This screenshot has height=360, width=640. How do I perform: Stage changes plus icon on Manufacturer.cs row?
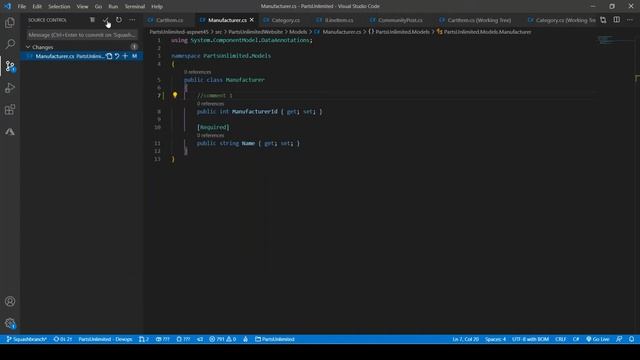[125, 56]
